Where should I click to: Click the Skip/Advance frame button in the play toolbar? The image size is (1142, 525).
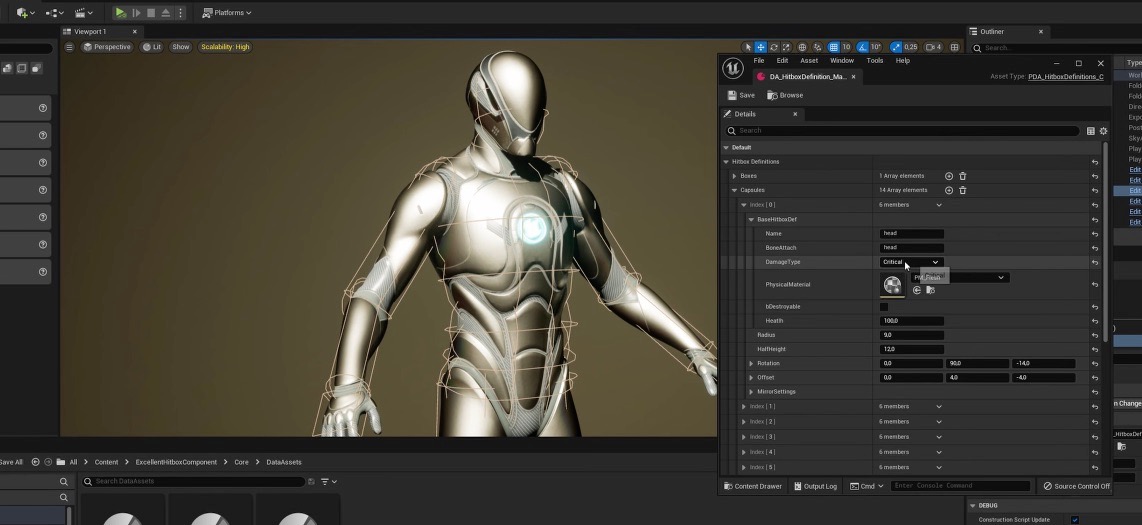pos(136,12)
